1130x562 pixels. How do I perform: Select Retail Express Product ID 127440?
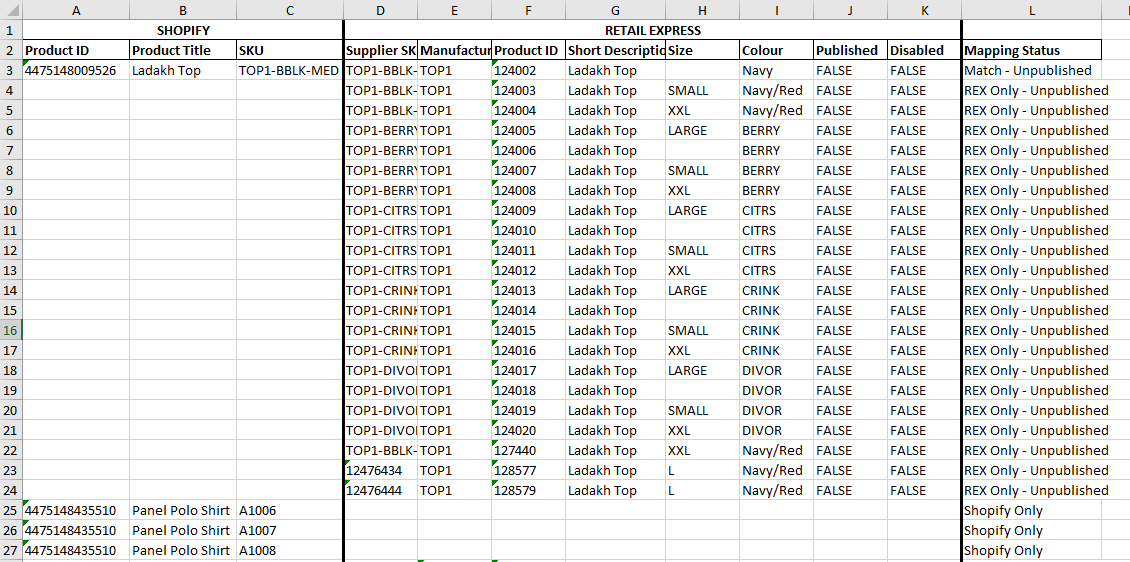point(529,450)
